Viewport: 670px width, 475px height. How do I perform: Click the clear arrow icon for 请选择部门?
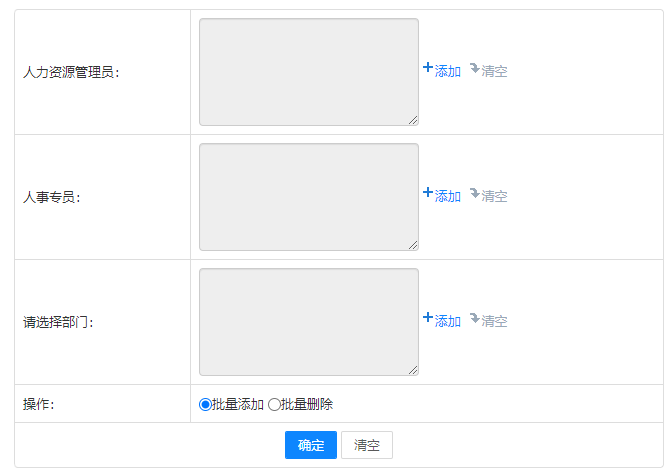point(474,319)
